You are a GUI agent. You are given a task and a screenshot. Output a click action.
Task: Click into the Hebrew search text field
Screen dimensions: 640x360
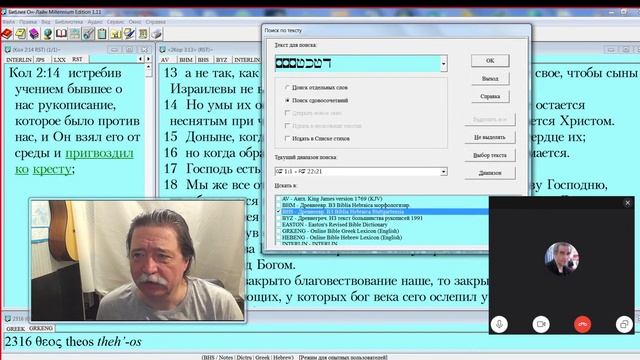tap(358, 64)
